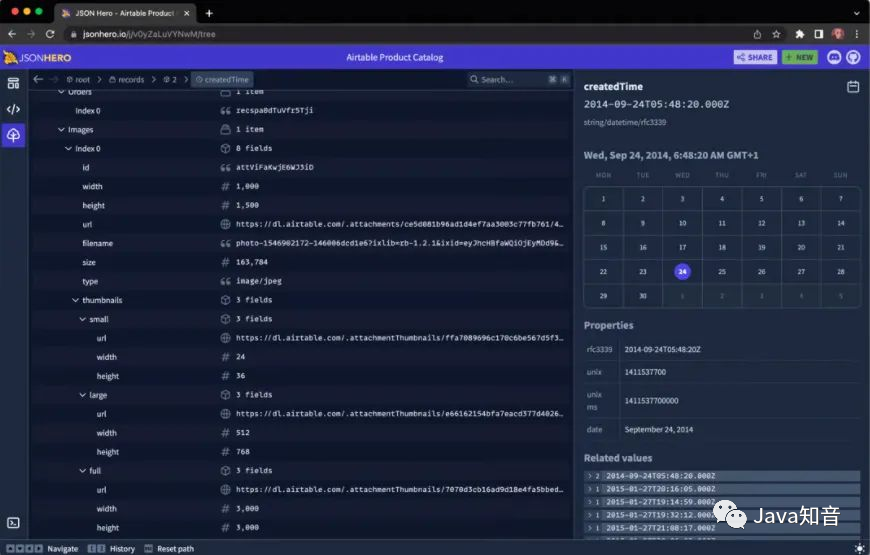Select highlighted day 24 in calendar
870x555 pixels.
pyautogui.click(x=682, y=271)
